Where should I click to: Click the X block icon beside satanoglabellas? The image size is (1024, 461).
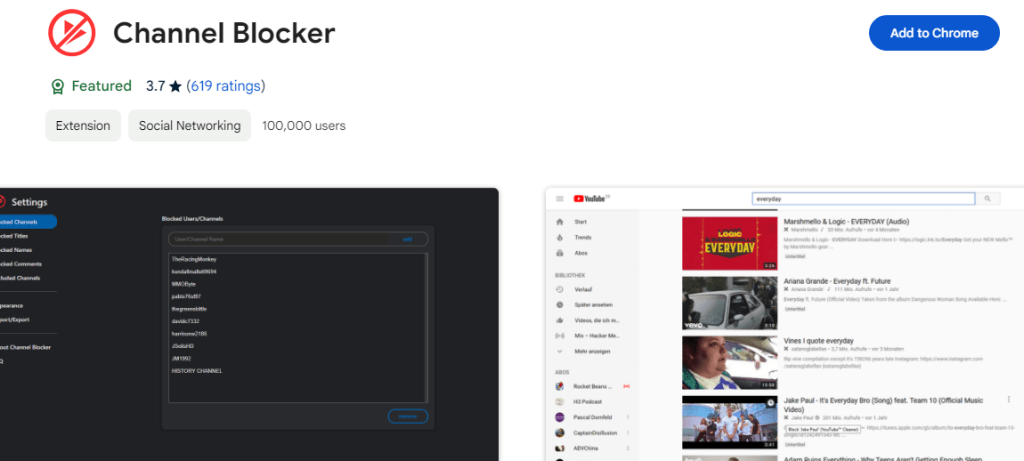[787, 349]
